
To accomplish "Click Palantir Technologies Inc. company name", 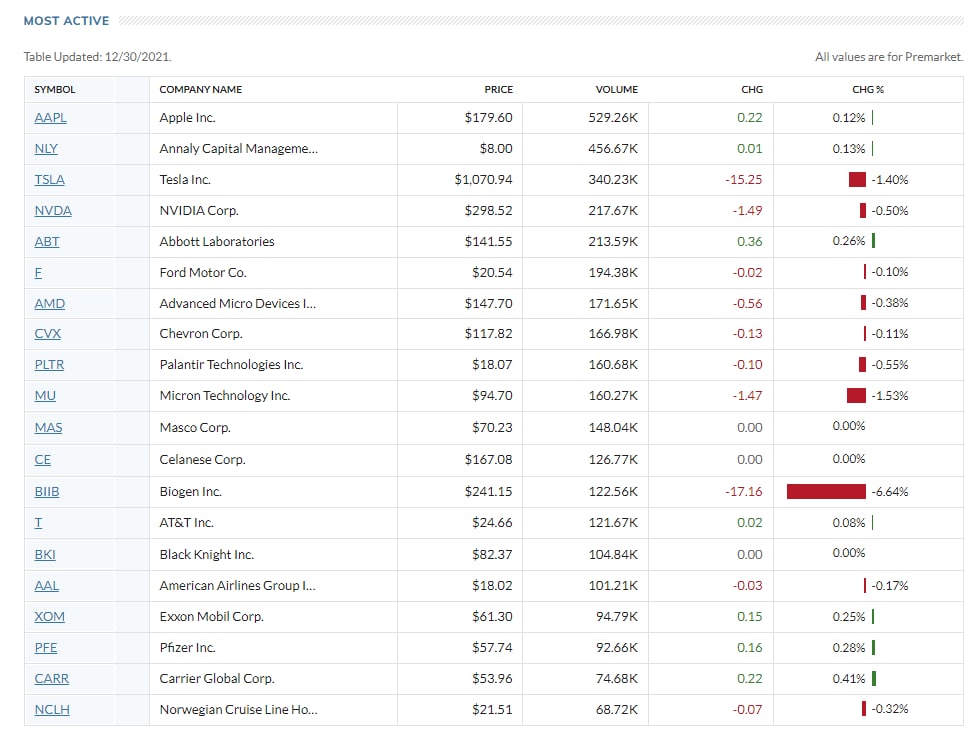I will click(231, 365).
